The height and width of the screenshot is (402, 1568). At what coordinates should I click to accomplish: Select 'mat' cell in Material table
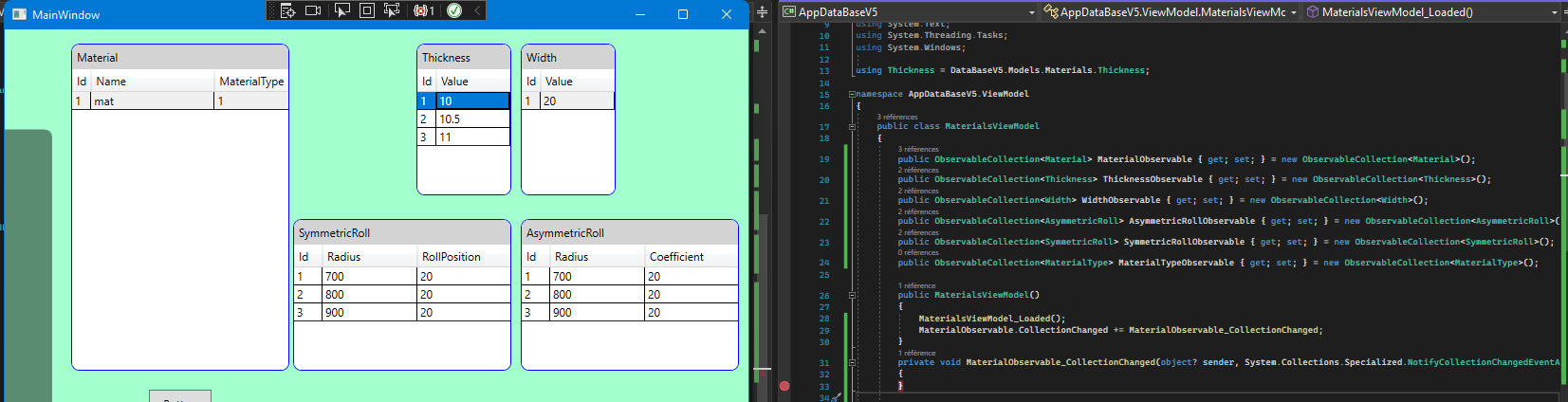152,100
